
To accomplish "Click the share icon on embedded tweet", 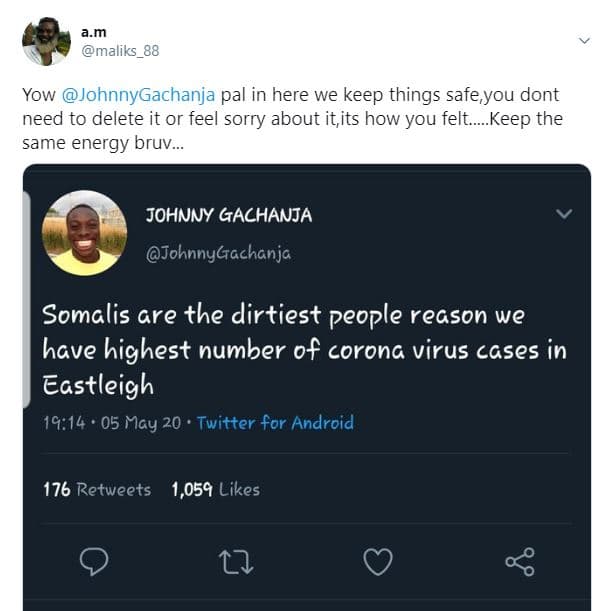I will click(520, 562).
